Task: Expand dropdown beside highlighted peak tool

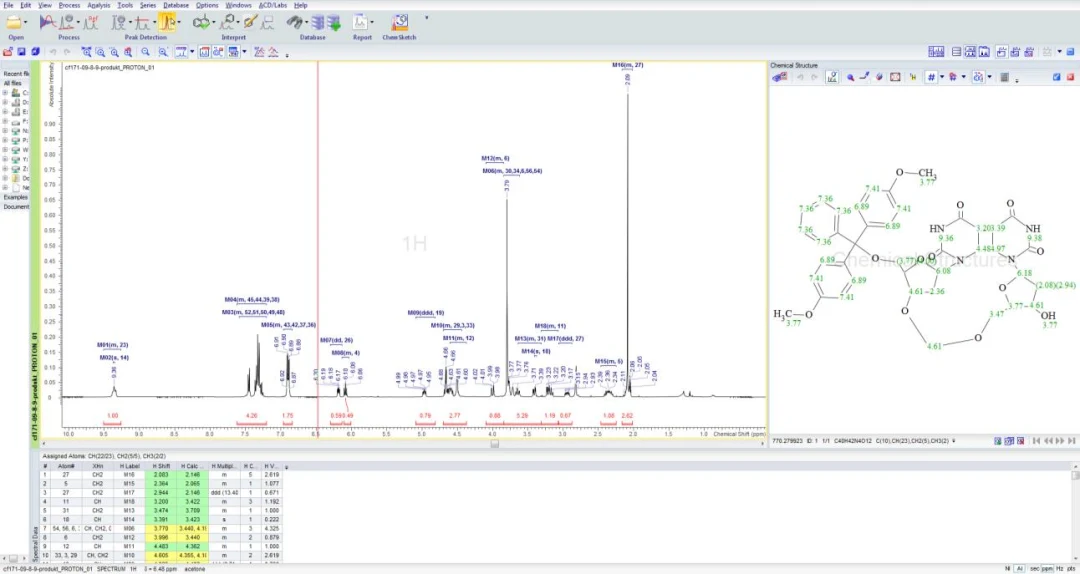Action: pyautogui.click(x=178, y=23)
